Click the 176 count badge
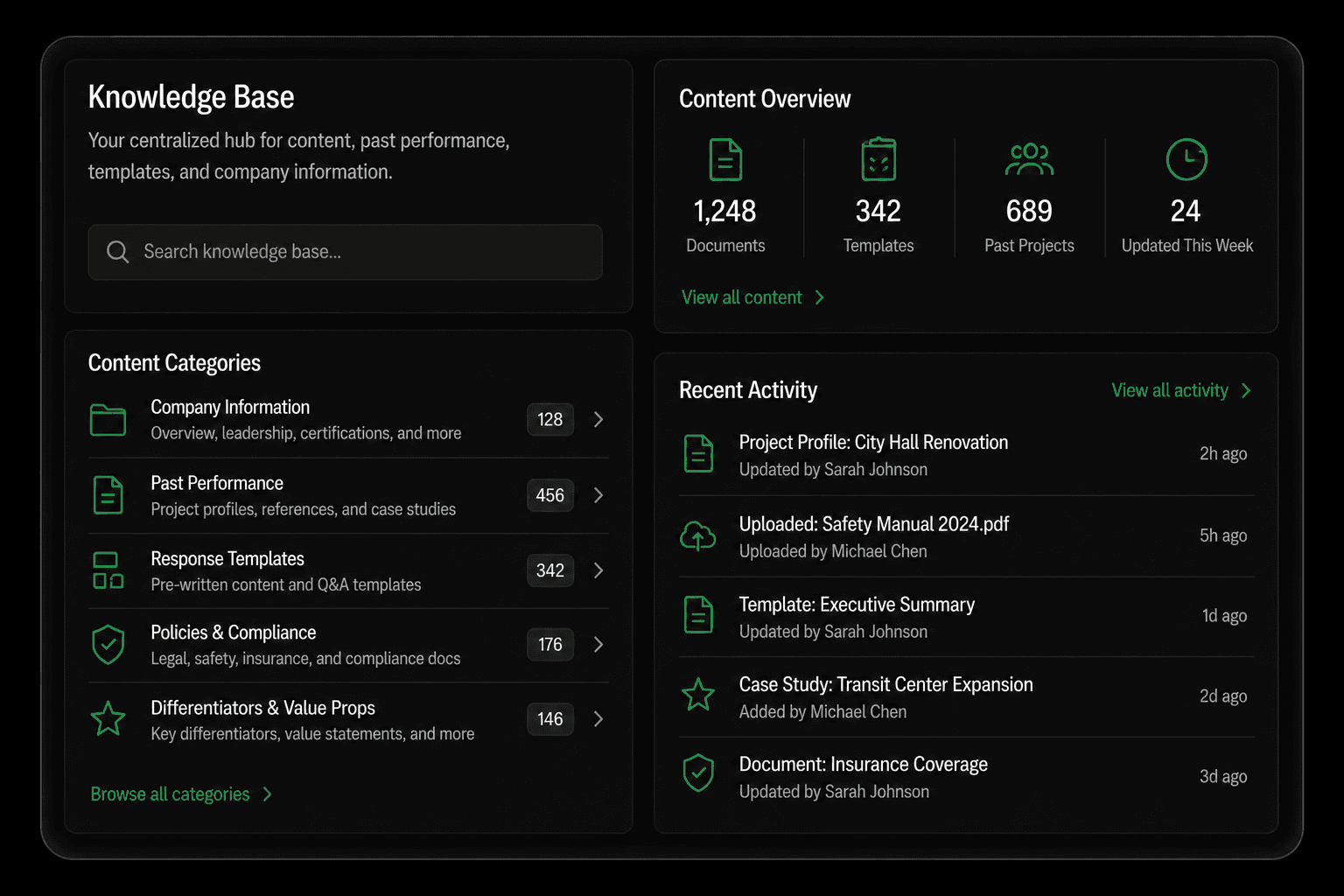 [x=550, y=645]
